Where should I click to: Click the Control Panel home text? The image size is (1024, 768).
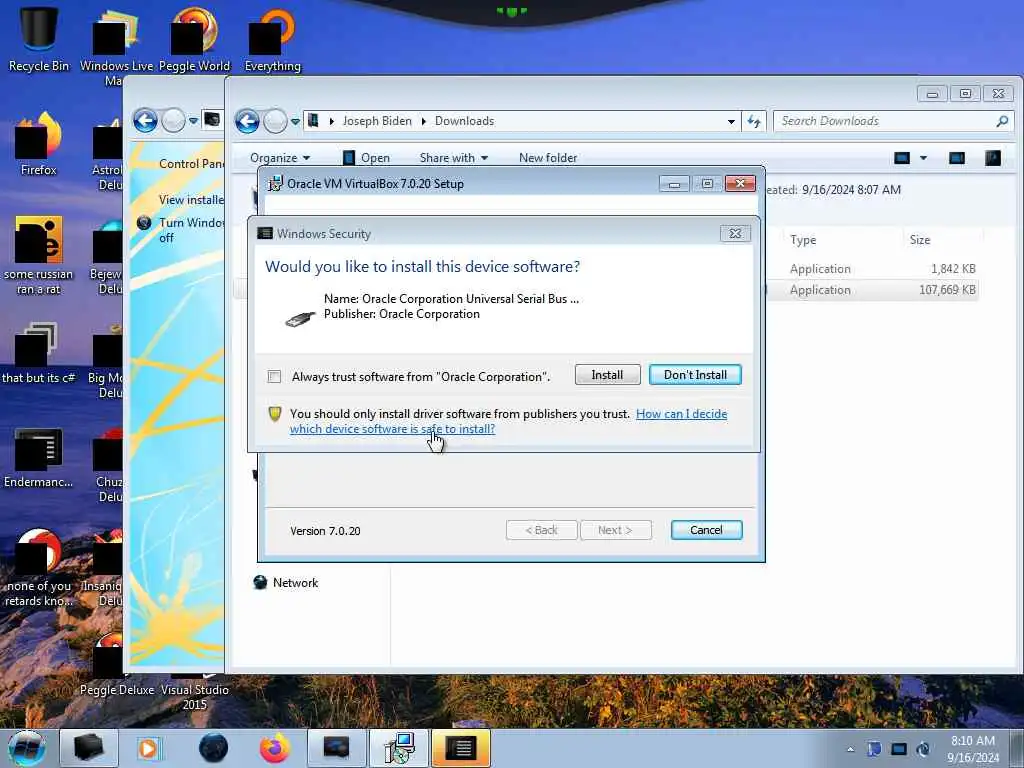(x=191, y=164)
